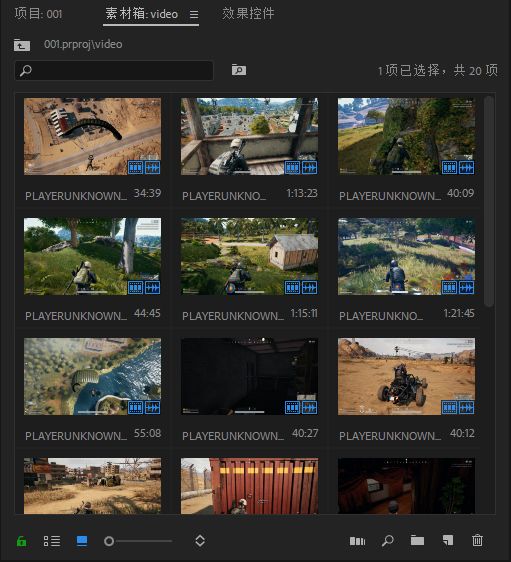Switch to the 效果控件 tab

248,14
